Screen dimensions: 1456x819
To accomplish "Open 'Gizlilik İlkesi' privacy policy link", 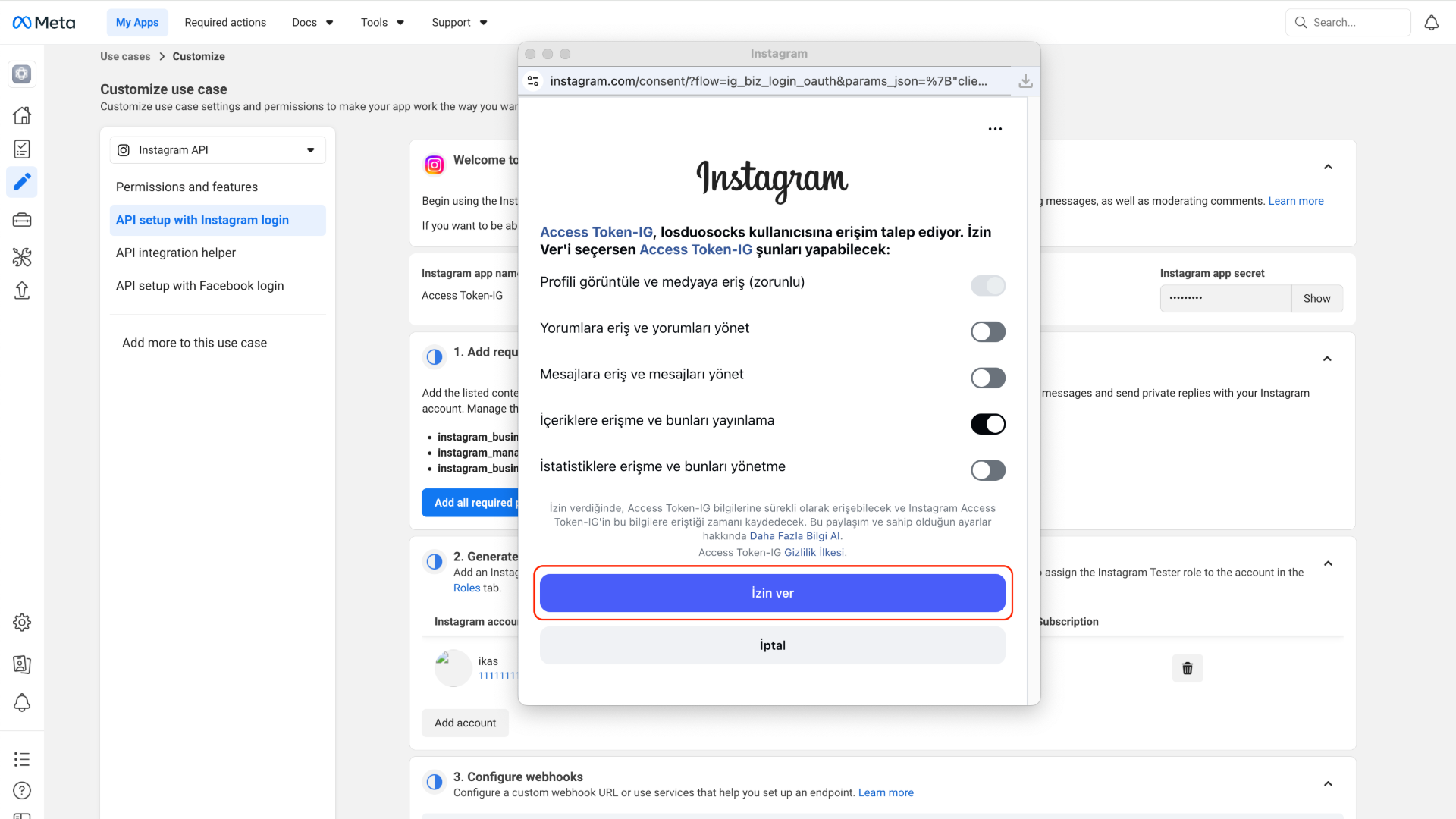I will click(814, 553).
